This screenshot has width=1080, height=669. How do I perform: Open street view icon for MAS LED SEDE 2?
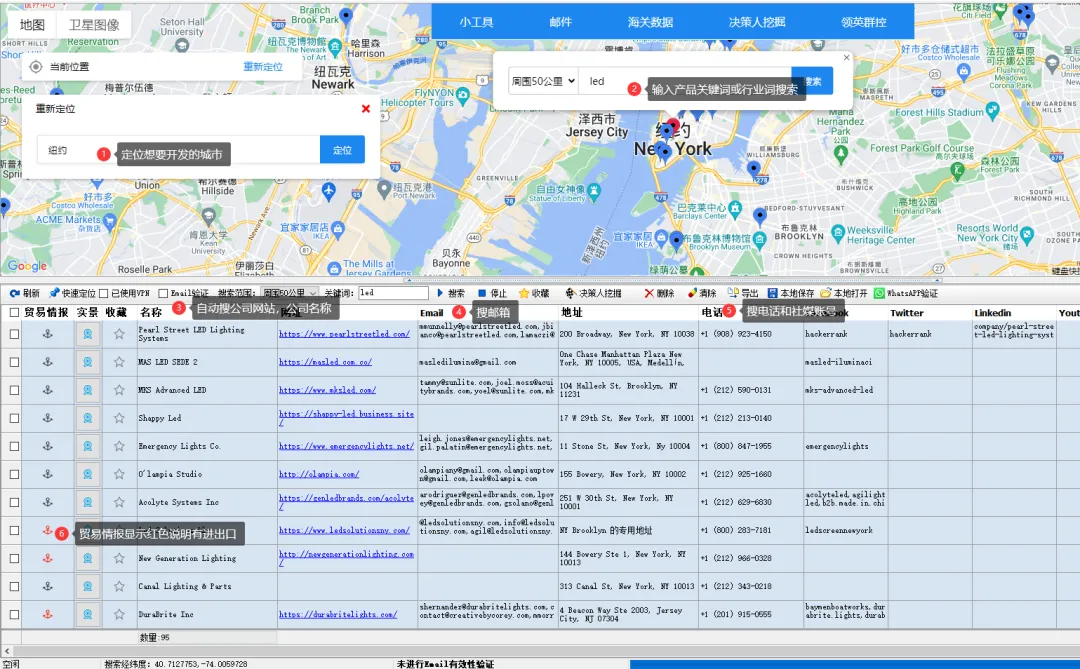(87, 362)
